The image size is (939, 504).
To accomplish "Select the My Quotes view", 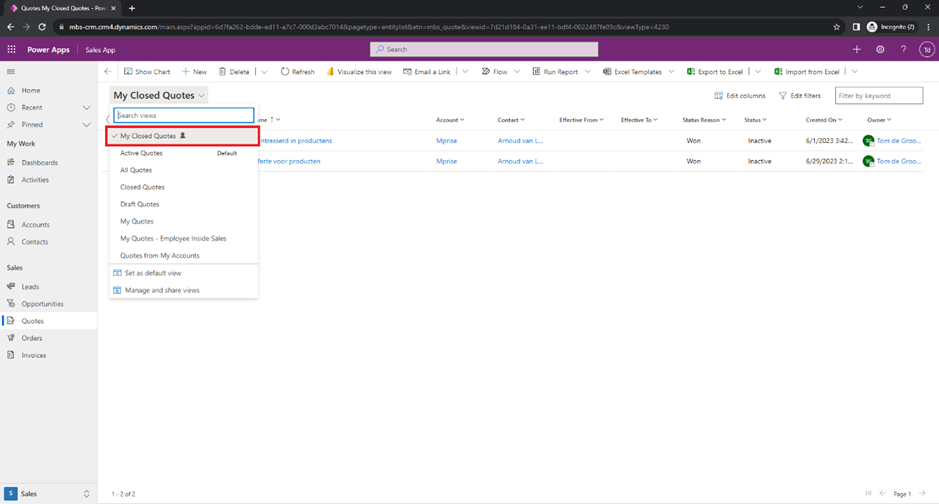I will (x=183, y=221).
